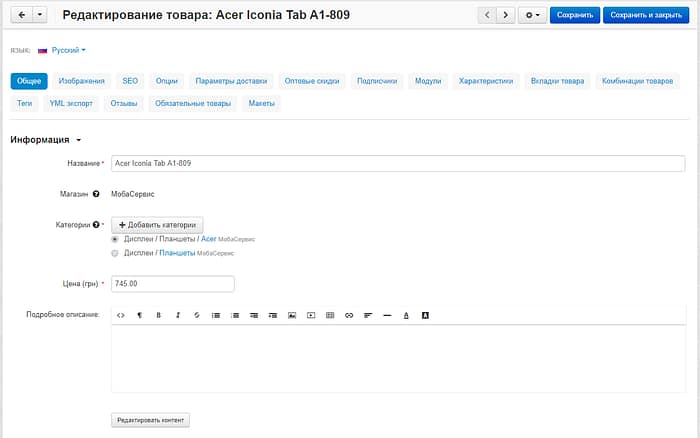Open the gear settings dropdown

coord(534,15)
